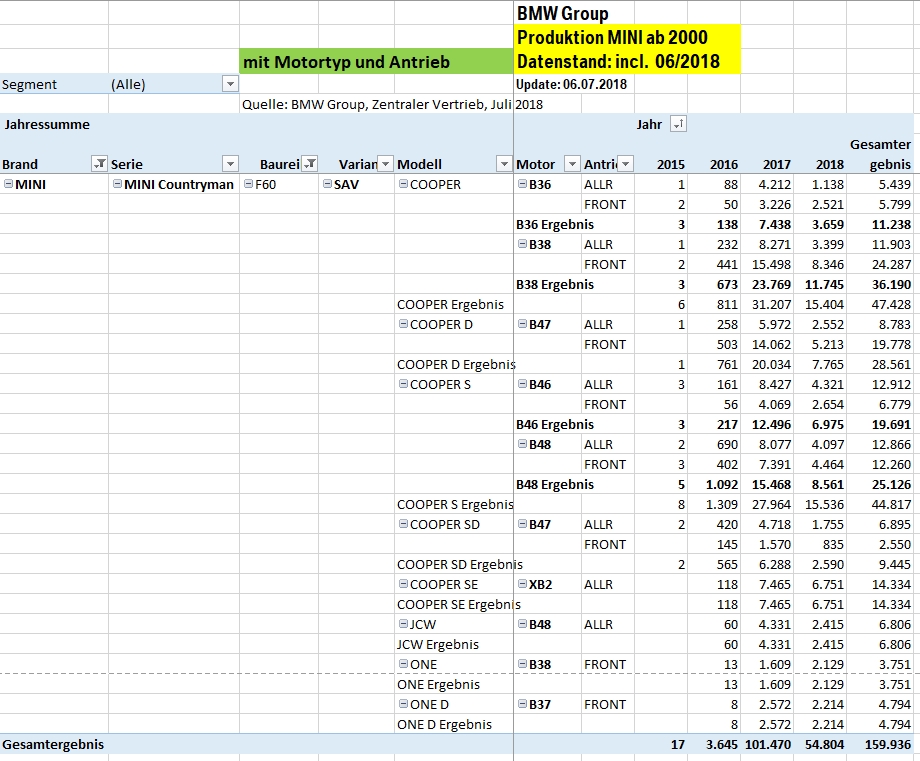This screenshot has width=920, height=761.
Task: Click the 2016 year column header
Action: click(x=723, y=164)
